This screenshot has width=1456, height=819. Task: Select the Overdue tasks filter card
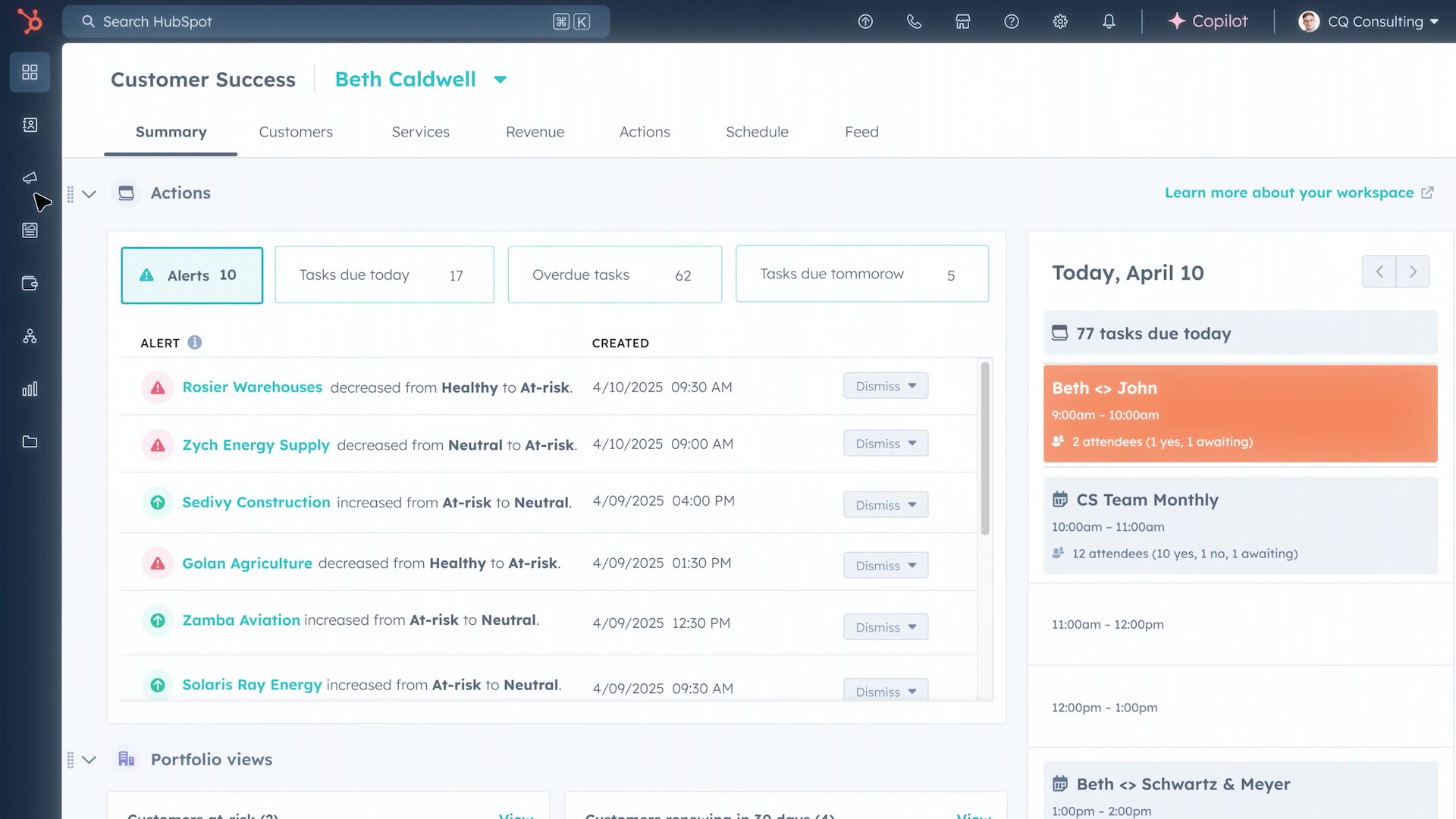613,275
